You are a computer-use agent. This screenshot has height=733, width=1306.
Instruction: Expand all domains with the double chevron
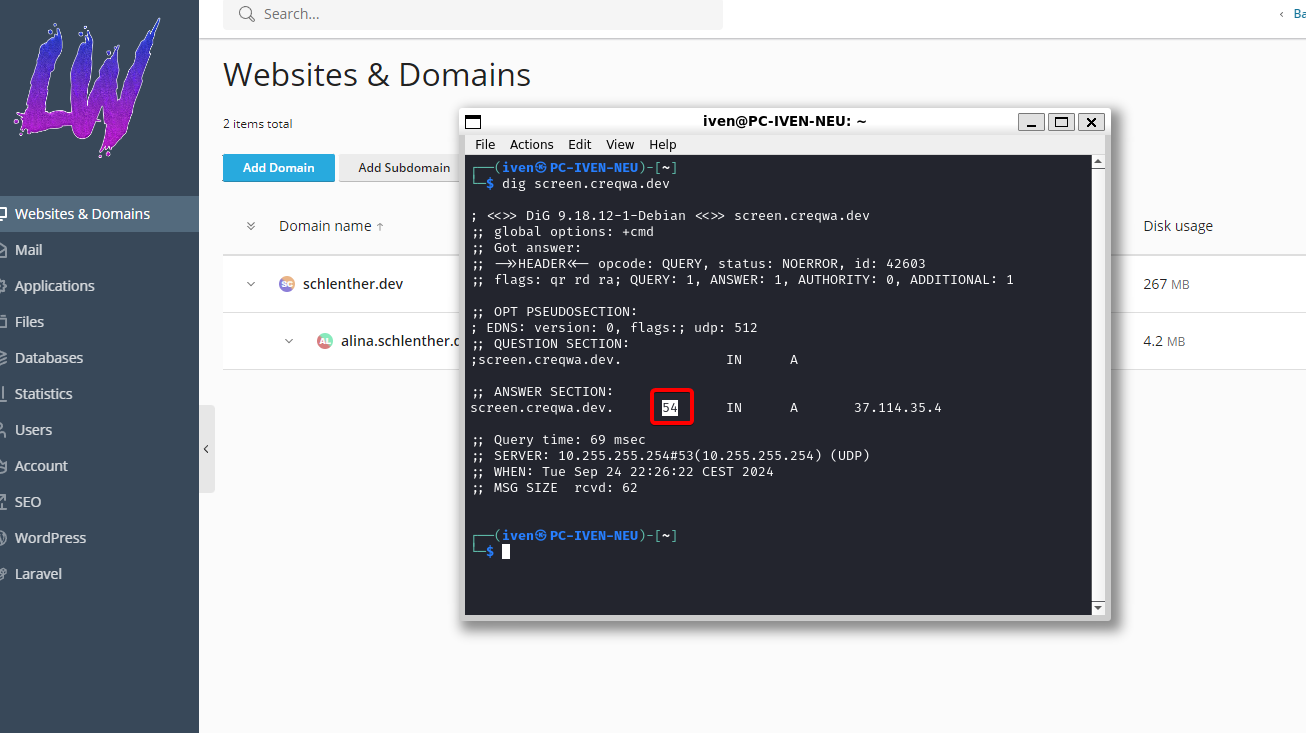(x=251, y=226)
